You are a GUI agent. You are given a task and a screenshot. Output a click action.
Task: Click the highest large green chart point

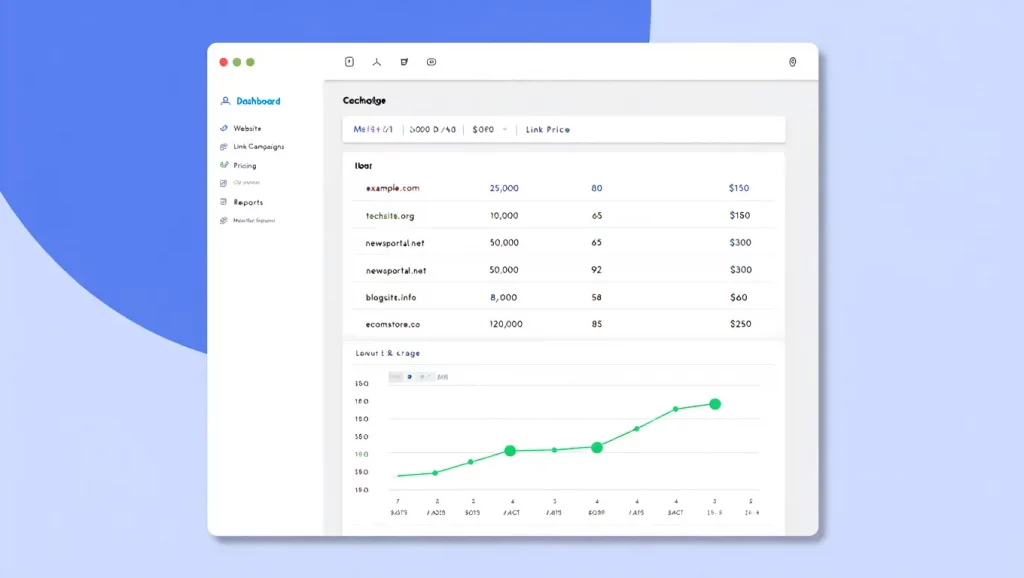715,404
